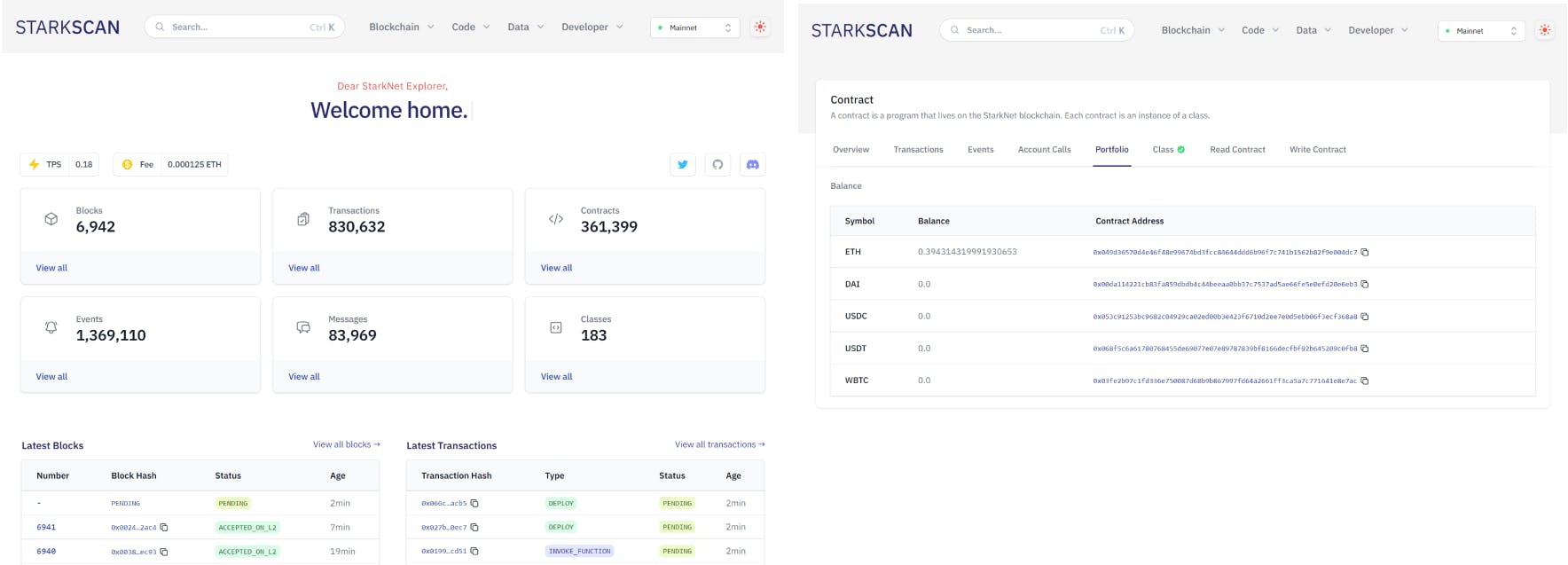
Task: Click View all under Classes card
Action: point(557,377)
